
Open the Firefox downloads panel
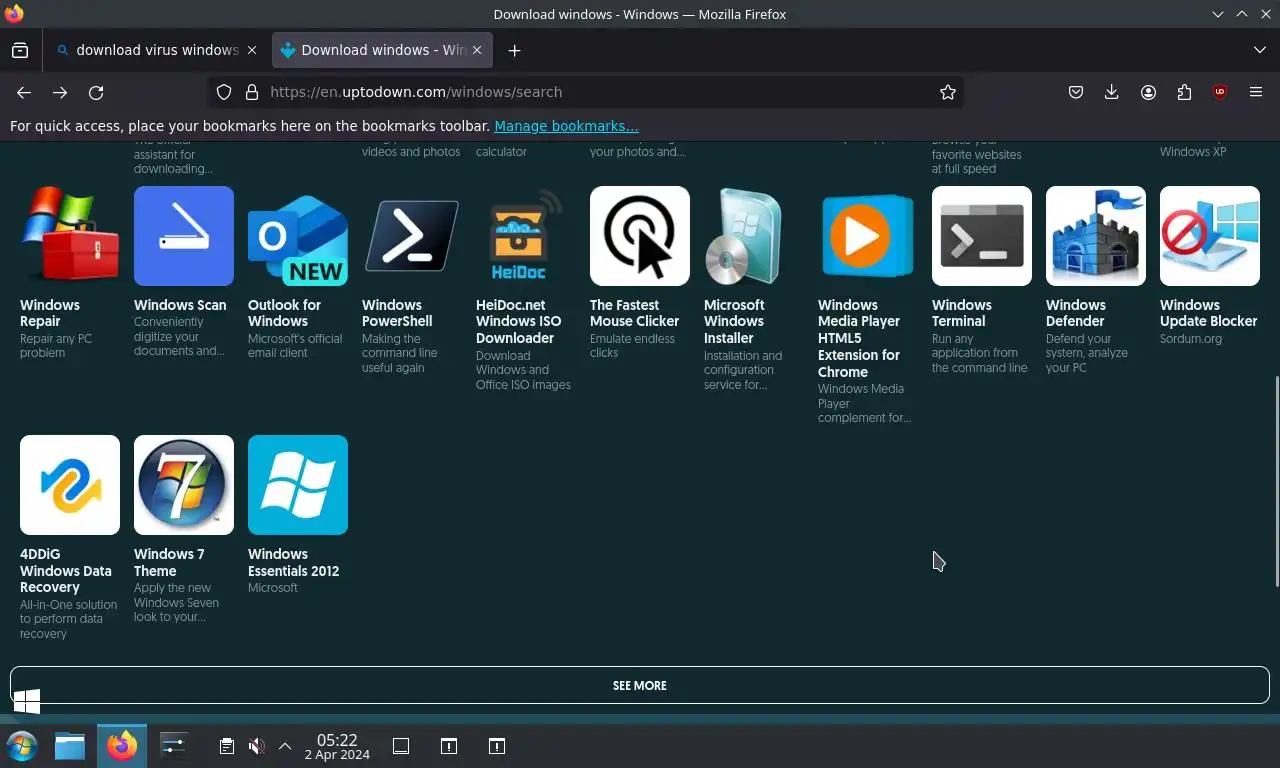point(1111,92)
